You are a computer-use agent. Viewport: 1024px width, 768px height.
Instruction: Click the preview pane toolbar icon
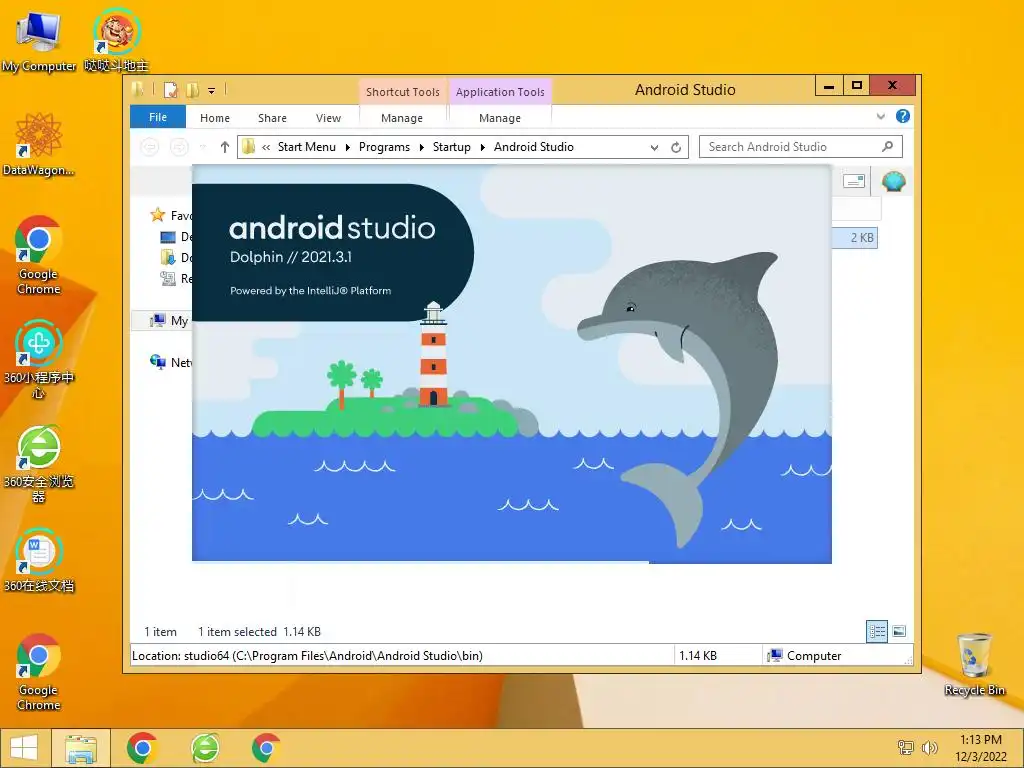pos(854,181)
